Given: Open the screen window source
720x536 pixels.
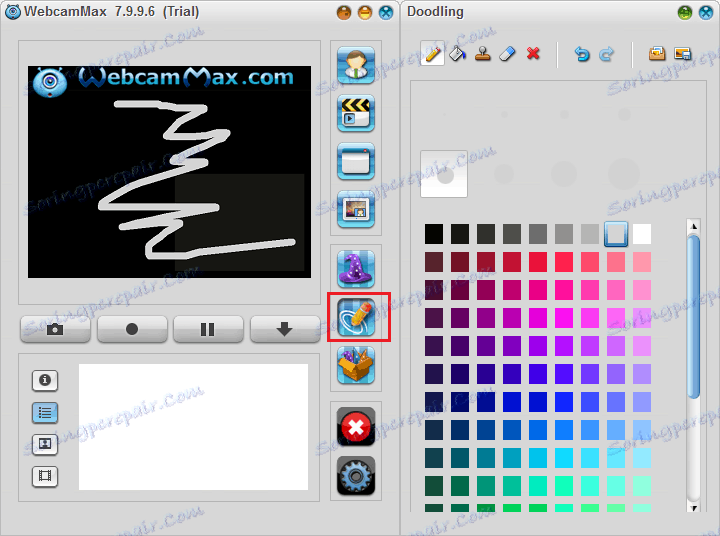Looking at the screenshot, I should pos(356,161).
